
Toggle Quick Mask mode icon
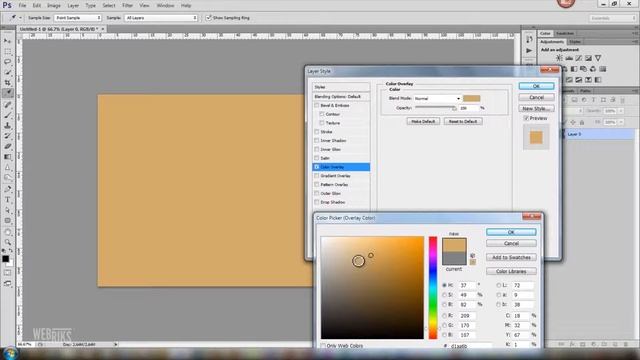[7, 273]
